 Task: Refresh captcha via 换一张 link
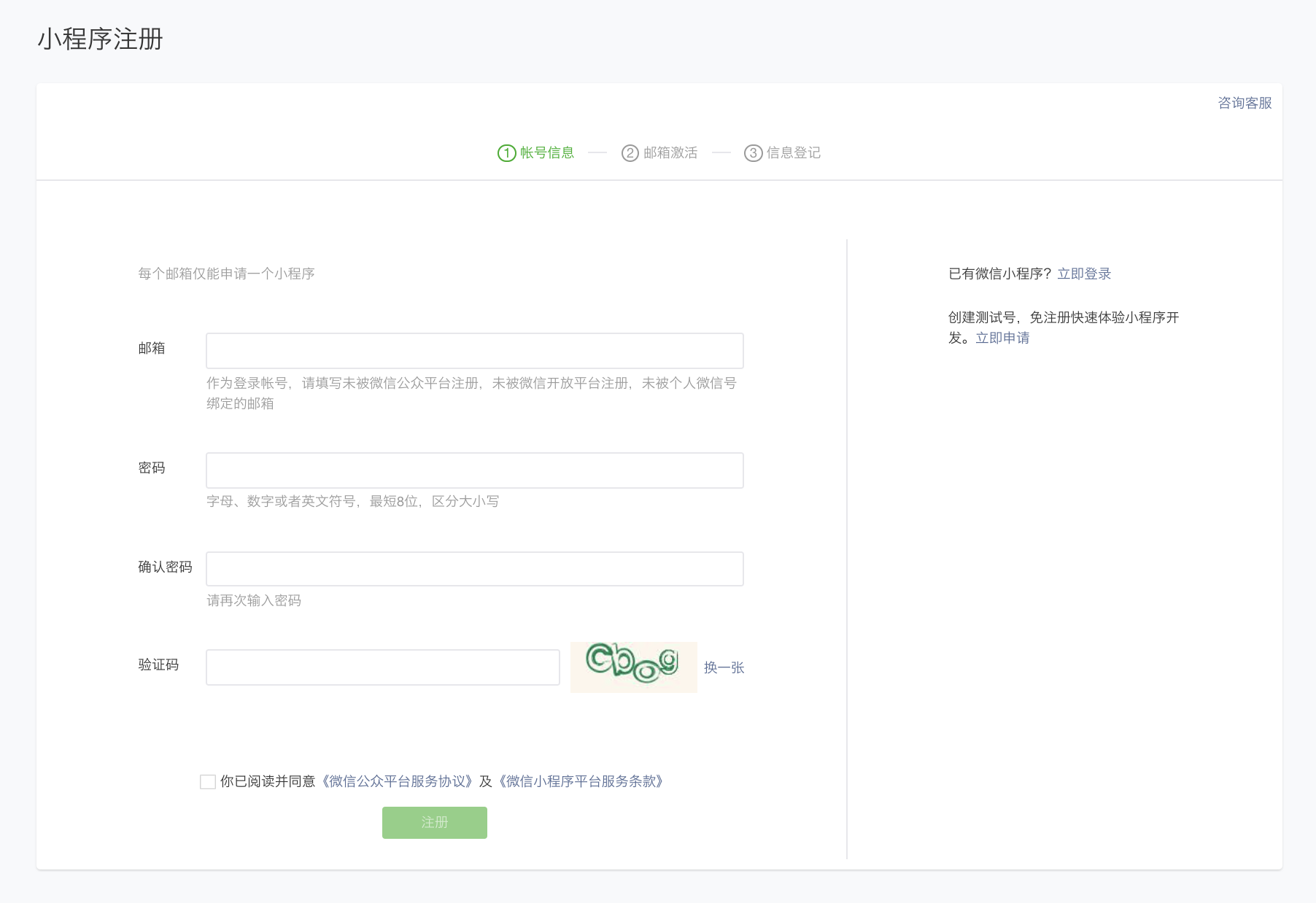tap(724, 667)
